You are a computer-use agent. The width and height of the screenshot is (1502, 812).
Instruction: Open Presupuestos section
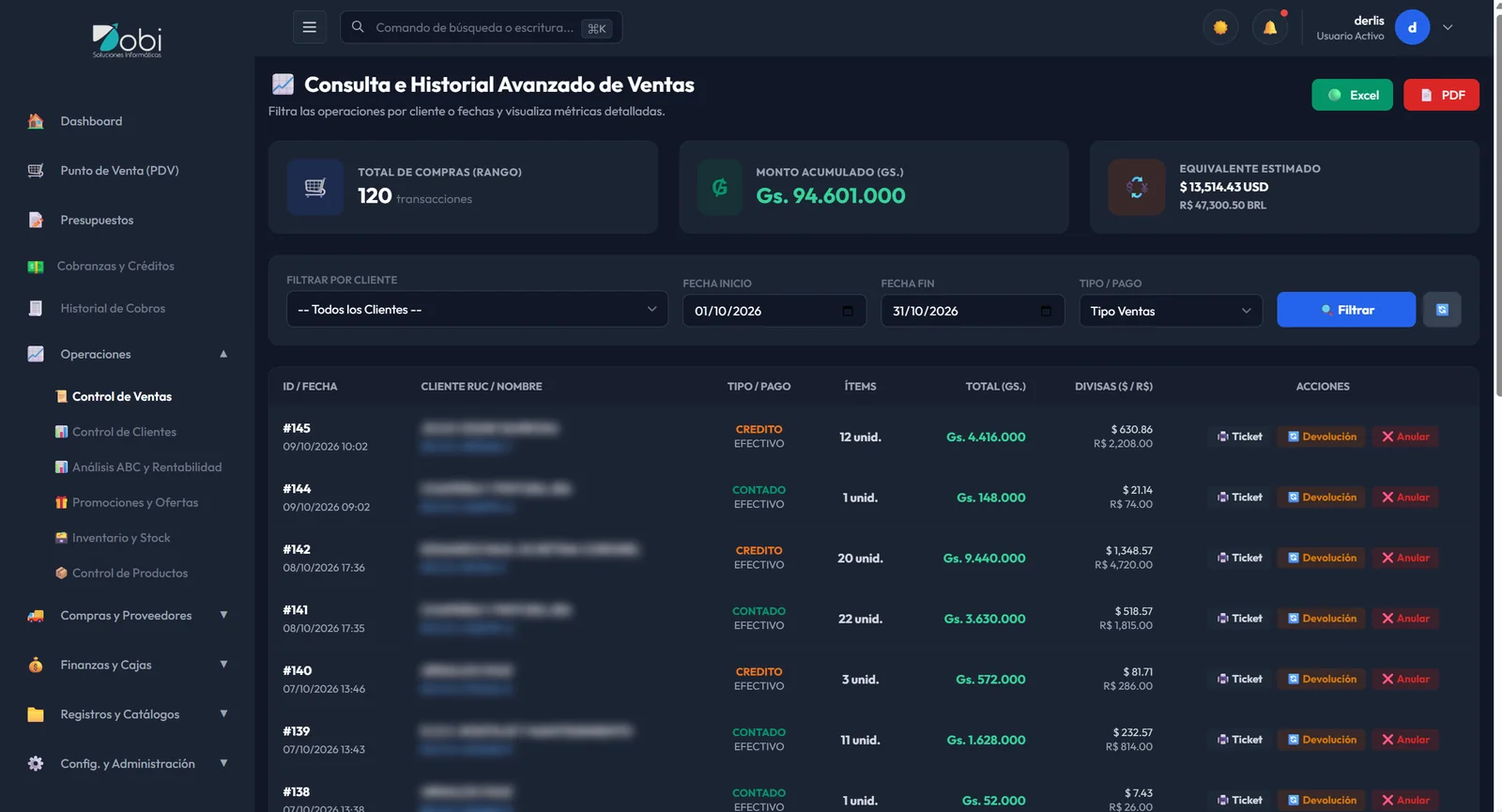pyautogui.click(x=97, y=220)
